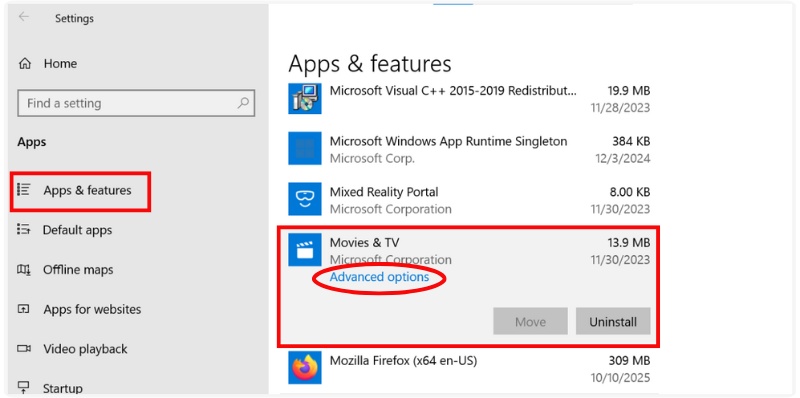Viewport: 800px width, 398px height.
Task: Click the Offline maps sidebar icon
Action: point(23,269)
